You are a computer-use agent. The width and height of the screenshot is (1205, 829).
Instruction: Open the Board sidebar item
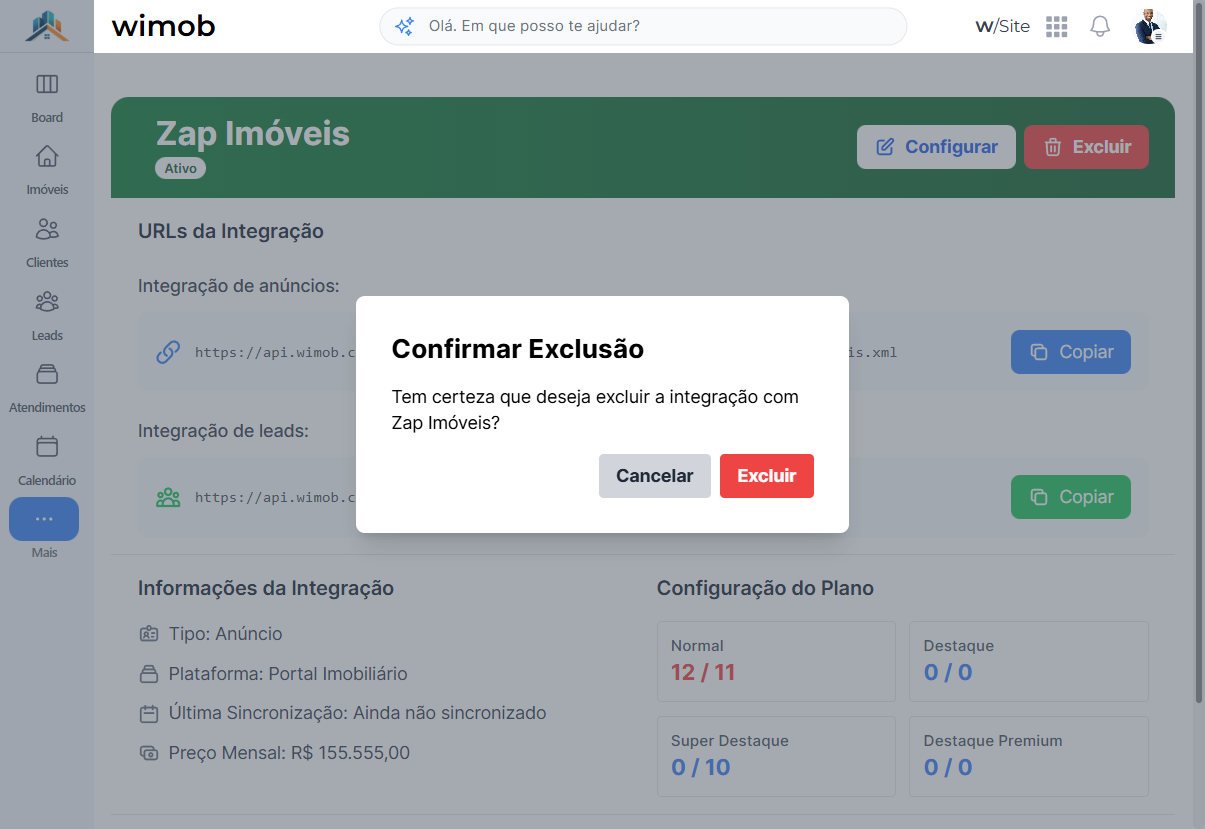[47, 98]
